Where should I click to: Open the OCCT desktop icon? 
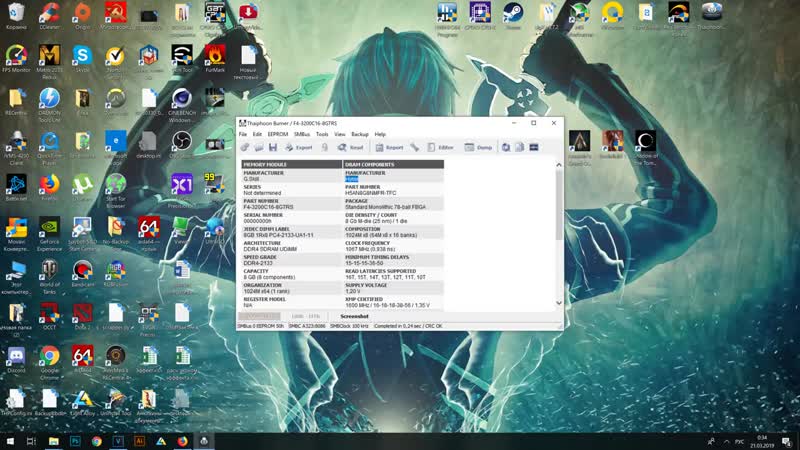coord(49,316)
